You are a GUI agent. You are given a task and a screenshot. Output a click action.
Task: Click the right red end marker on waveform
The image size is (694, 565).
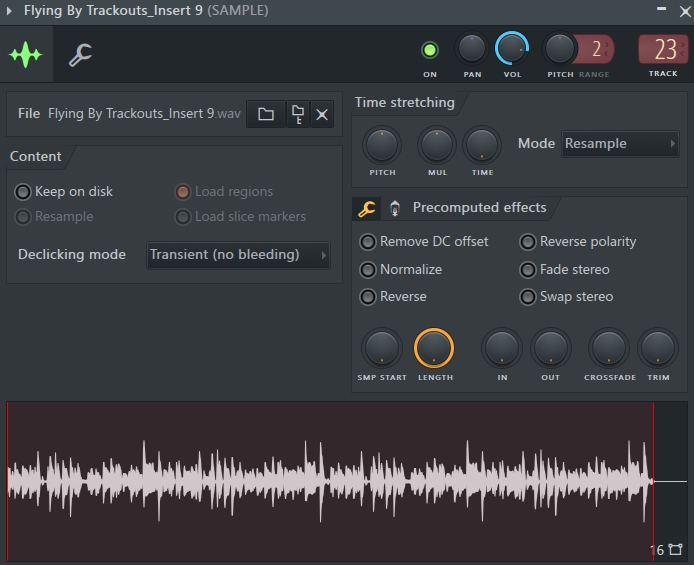(653, 481)
